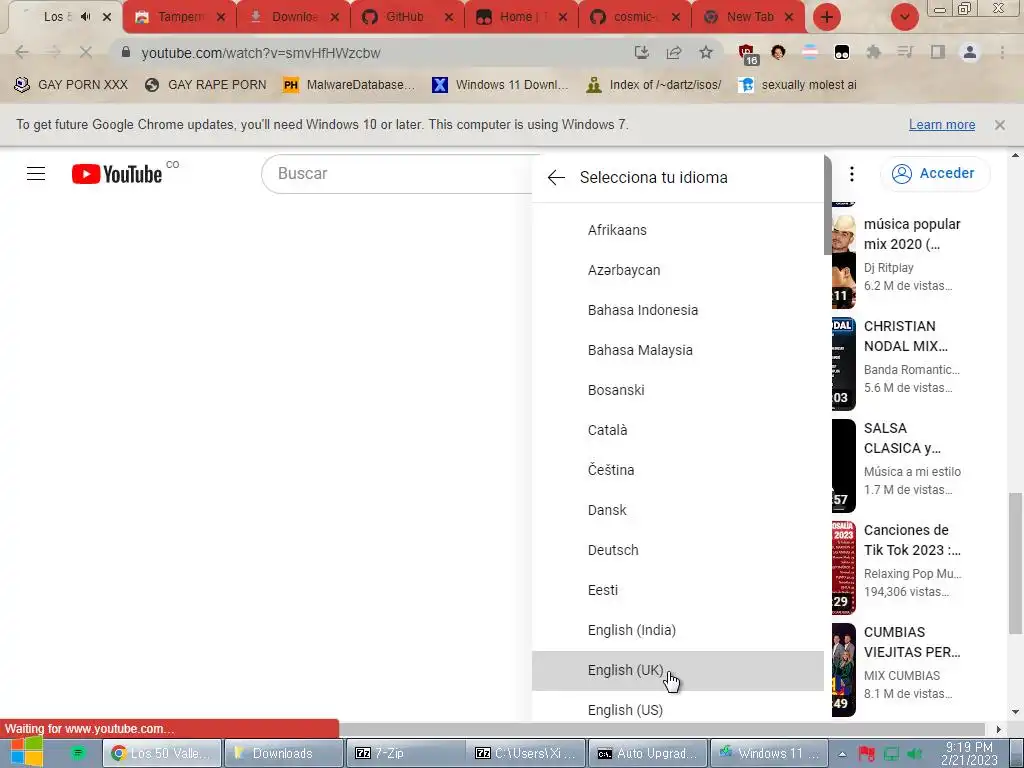The image size is (1024, 768).
Task: Go back from Selecciona tu idioma menu
Action: pos(556,177)
